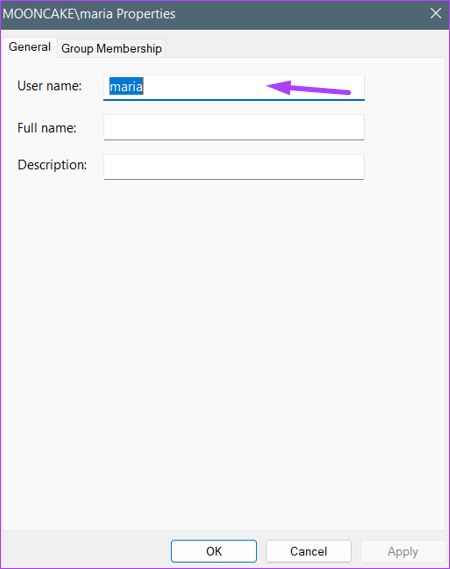Click the 'User name:' label
450x569 pixels.
pos(49,86)
